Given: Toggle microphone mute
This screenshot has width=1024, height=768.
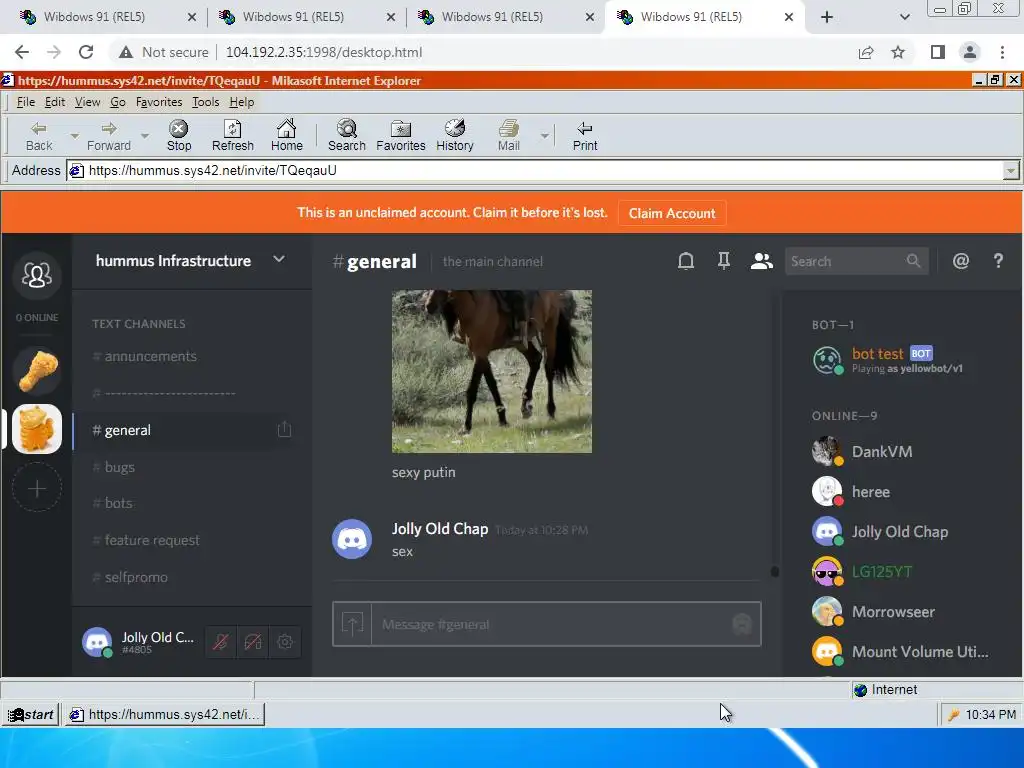Looking at the screenshot, I should point(221,642).
